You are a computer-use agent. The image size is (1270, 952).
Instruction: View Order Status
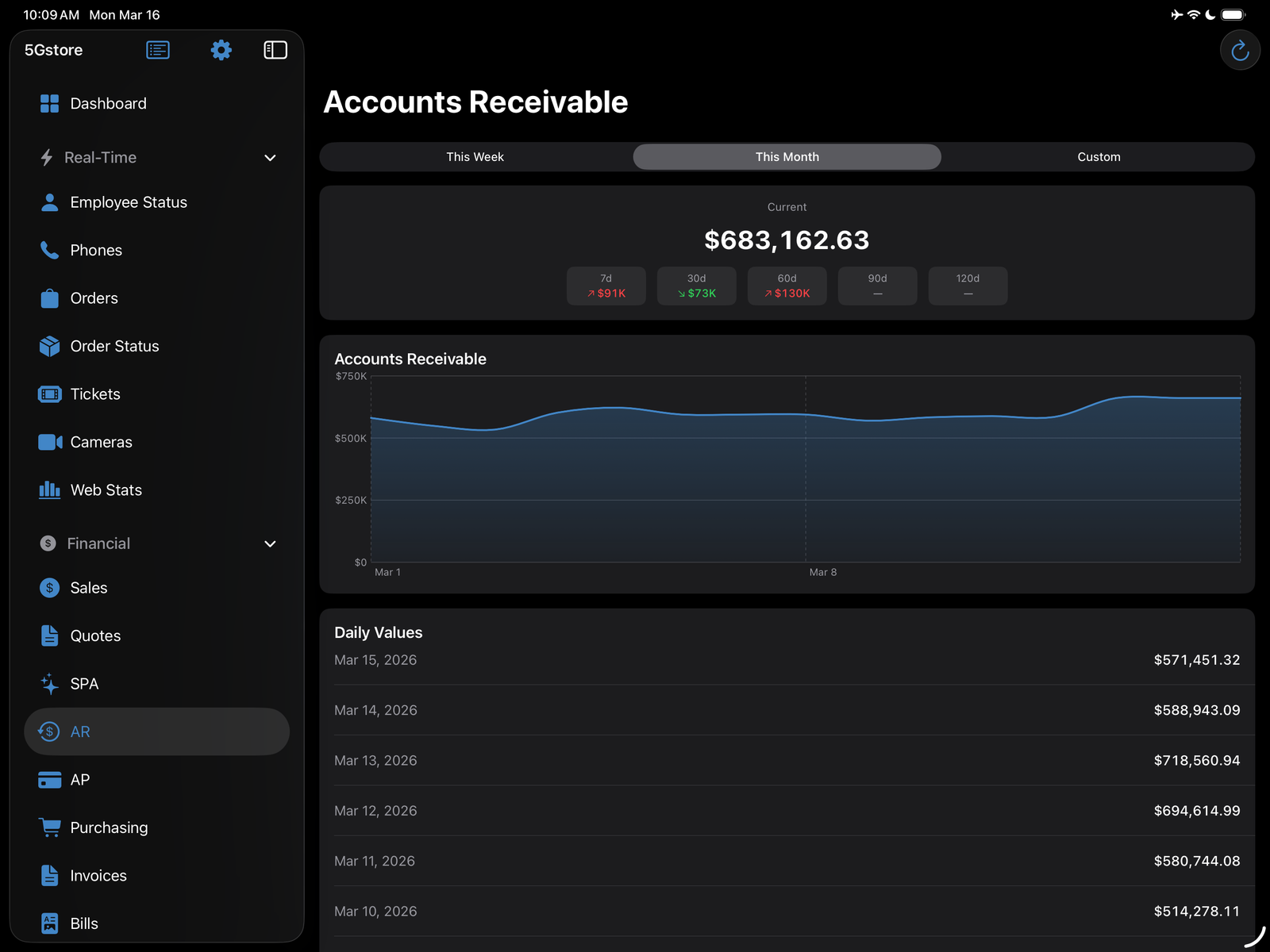tap(114, 346)
